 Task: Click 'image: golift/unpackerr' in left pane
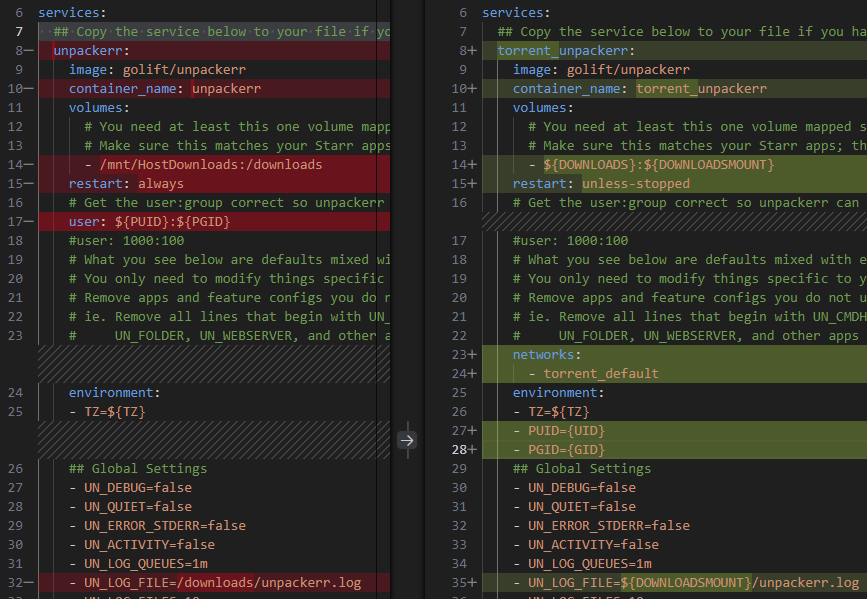(157, 70)
